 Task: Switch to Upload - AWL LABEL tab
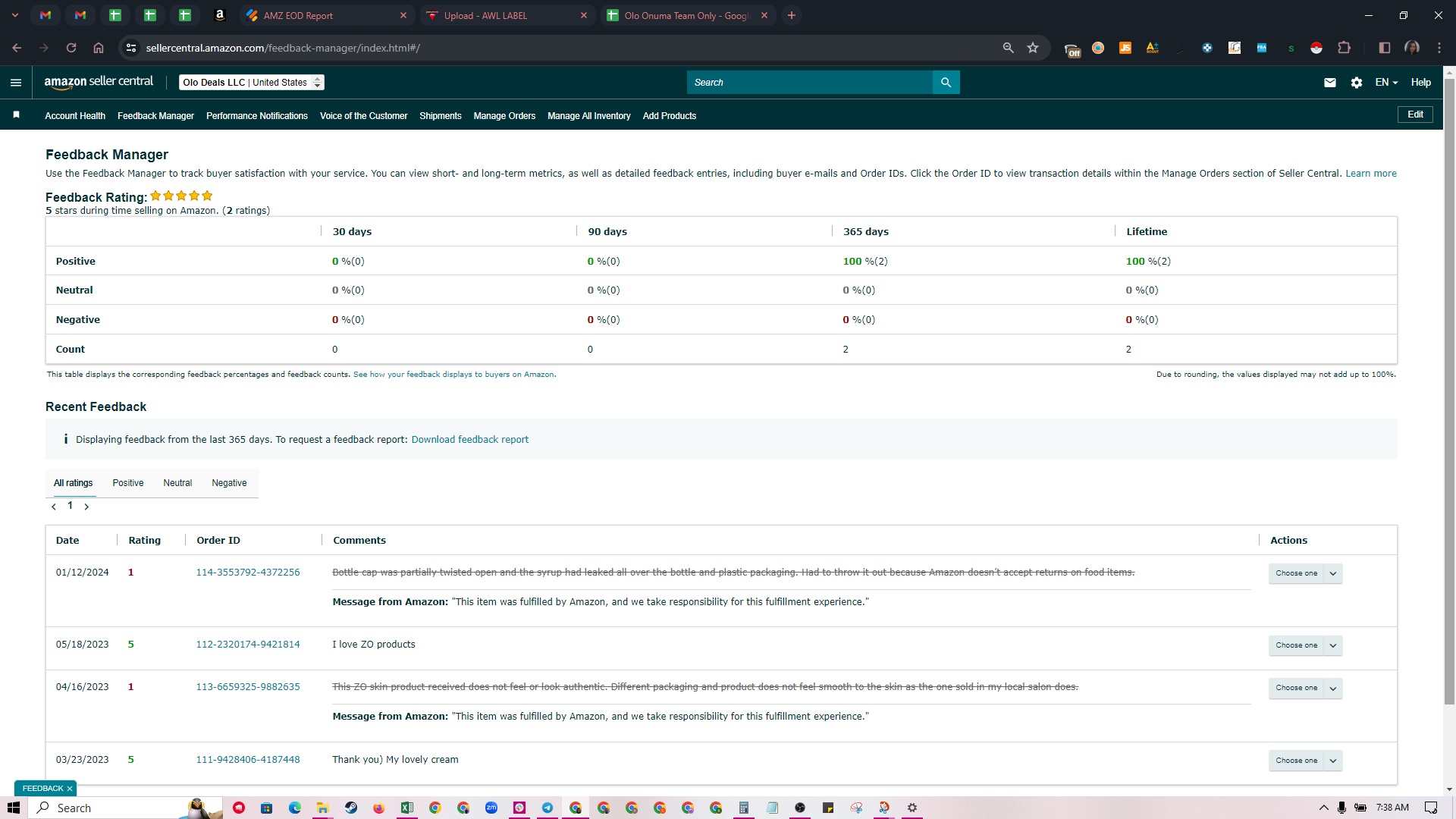coord(507,15)
